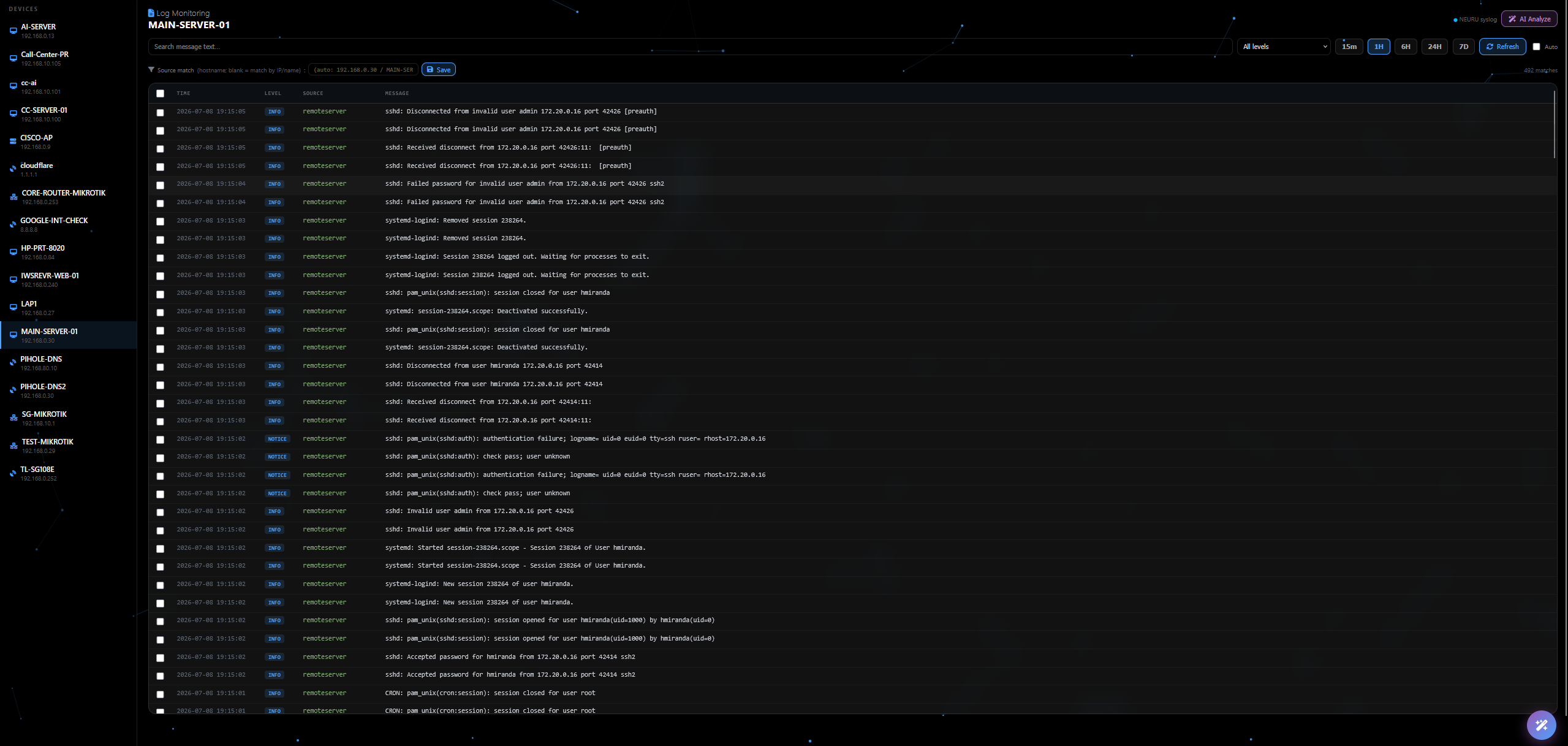Click the CC-SERVER-01 device icon
Screen dimensions: 1568x746
(13, 114)
